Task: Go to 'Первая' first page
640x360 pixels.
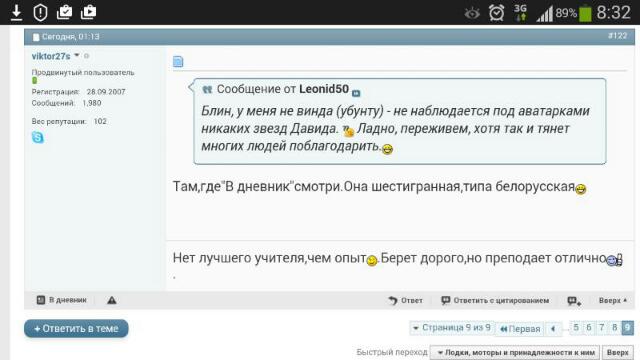Action: point(520,329)
